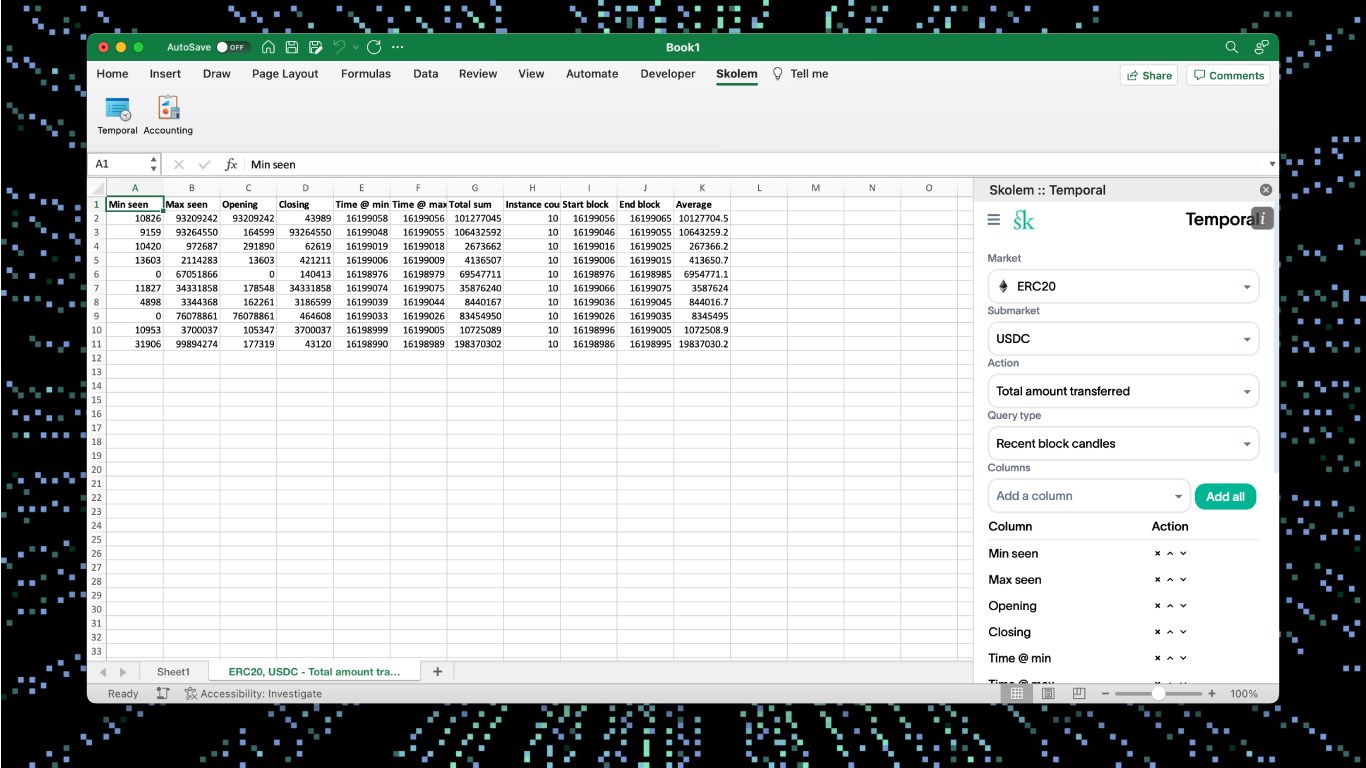Screen dimensions: 1366x768
Task: Click the Select All corner of the grid
Action: 97,188
